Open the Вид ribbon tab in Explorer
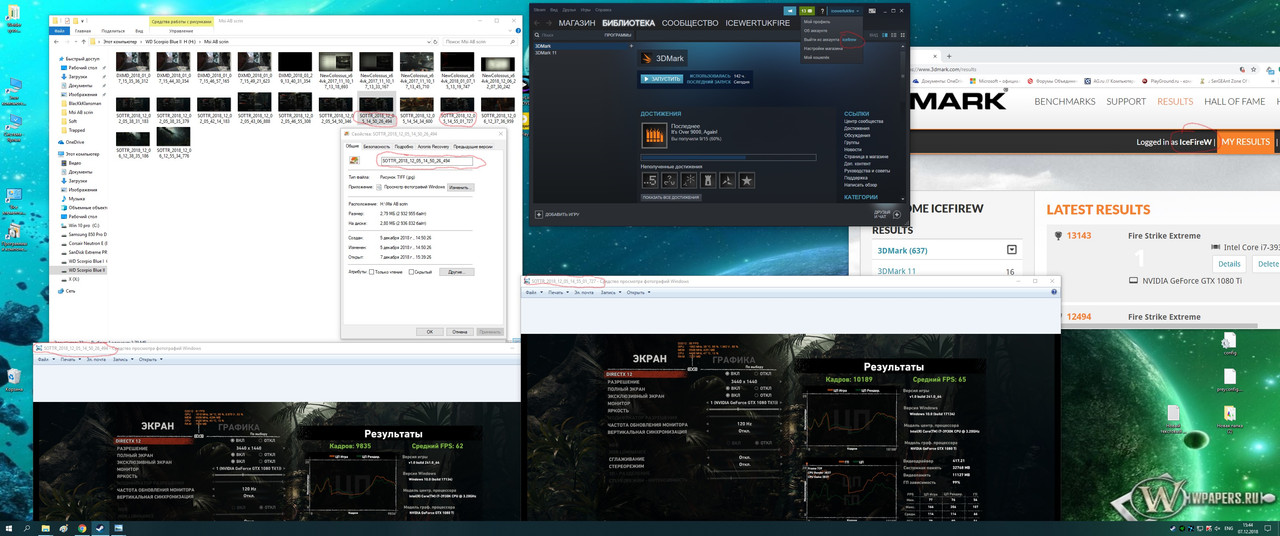Image resolution: width=1280 pixels, height=536 pixels. point(139,30)
